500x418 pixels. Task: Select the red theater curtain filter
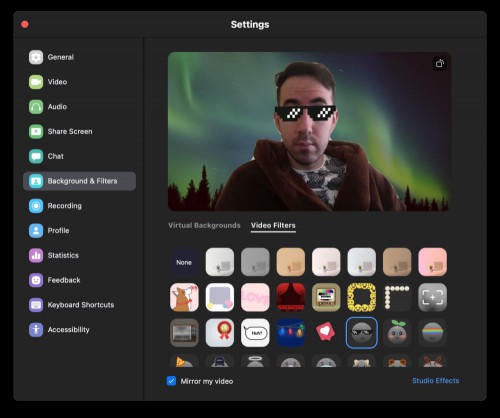291,297
